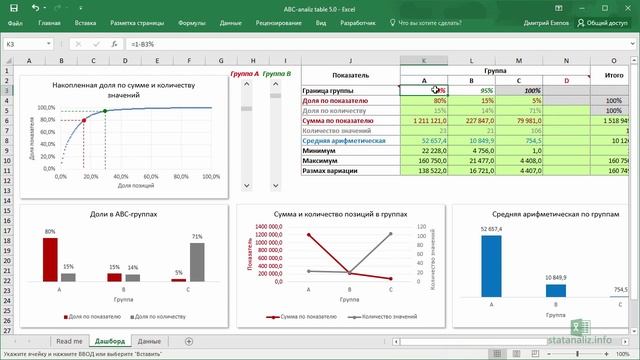Click the Ribbon Display Options icon
The width and height of the screenshot is (640, 360).
click(x=559, y=8)
